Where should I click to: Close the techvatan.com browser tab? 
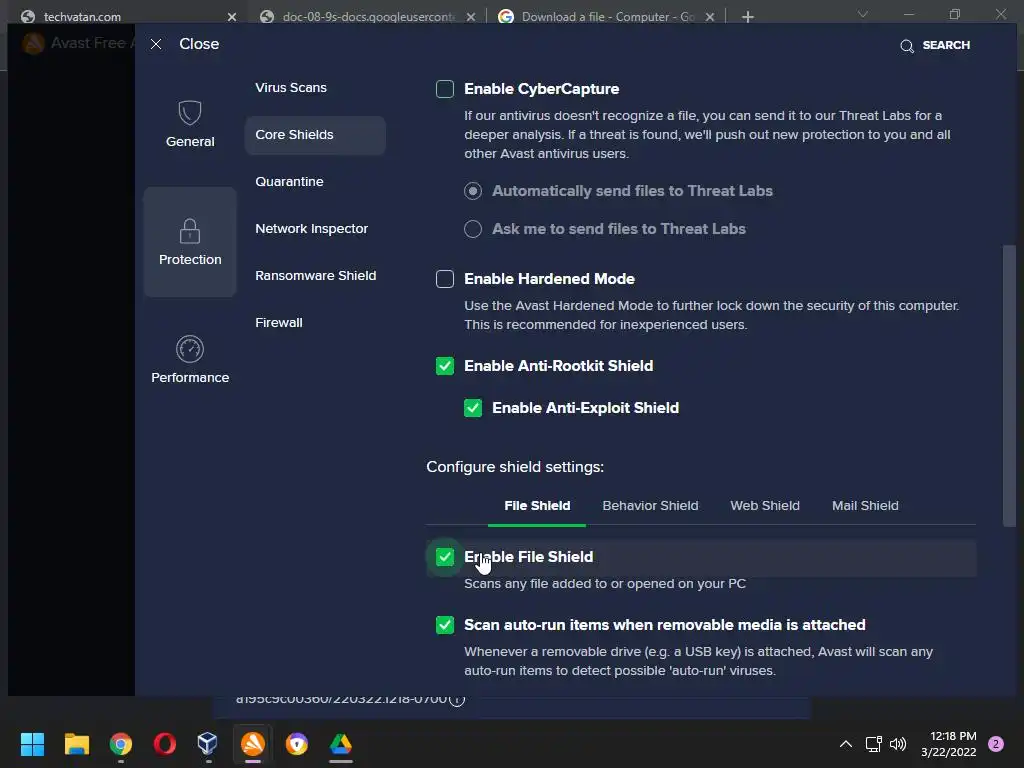point(232,17)
